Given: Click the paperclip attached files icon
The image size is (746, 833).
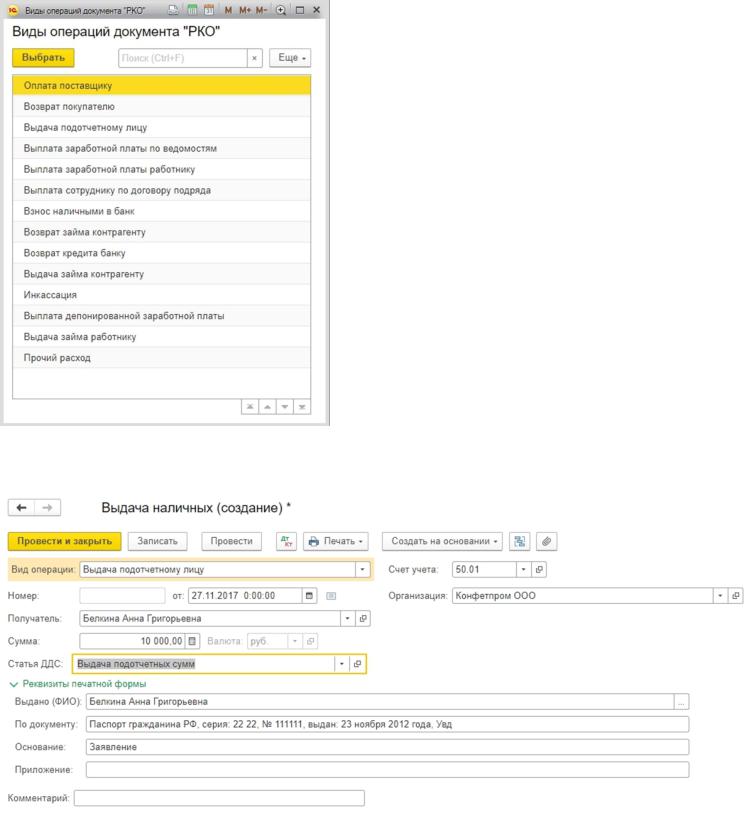Looking at the screenshot, I should tap(546, 541).
